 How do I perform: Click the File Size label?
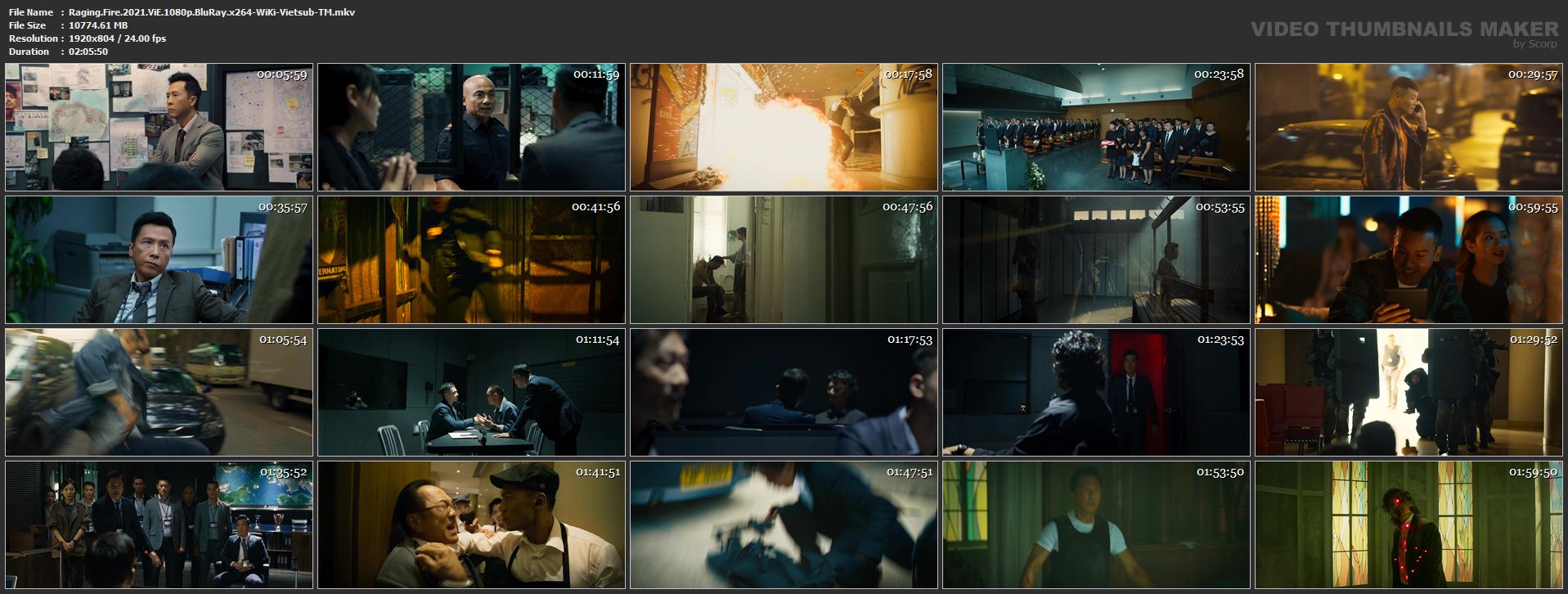click(28, 25)
